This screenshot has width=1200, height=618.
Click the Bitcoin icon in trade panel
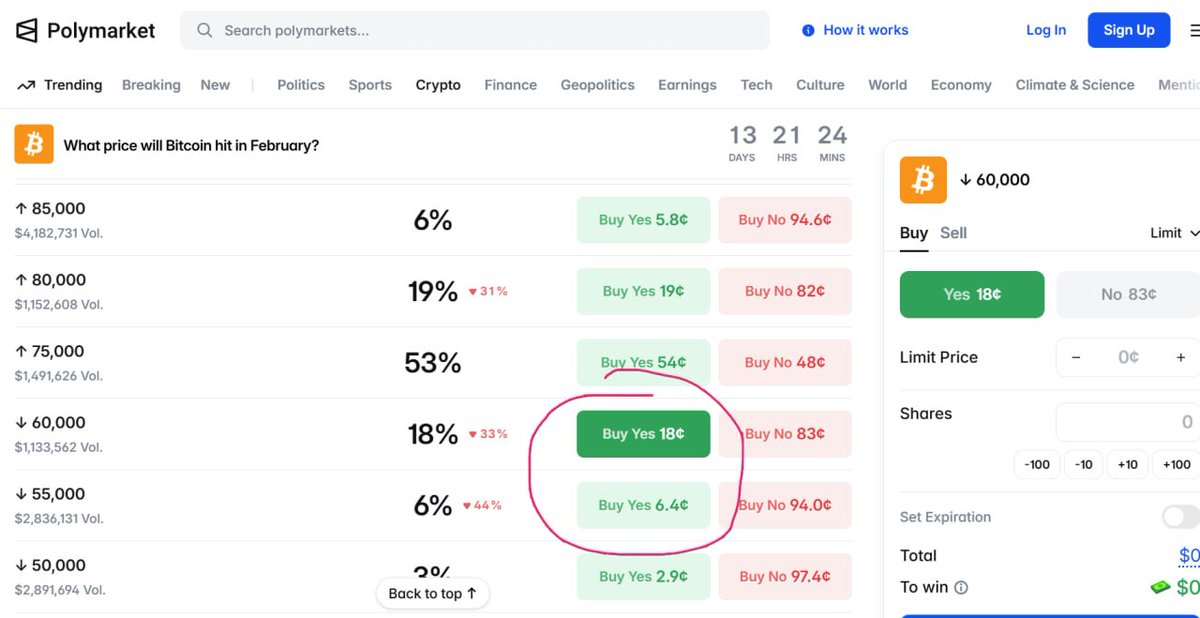coord(923,180)
